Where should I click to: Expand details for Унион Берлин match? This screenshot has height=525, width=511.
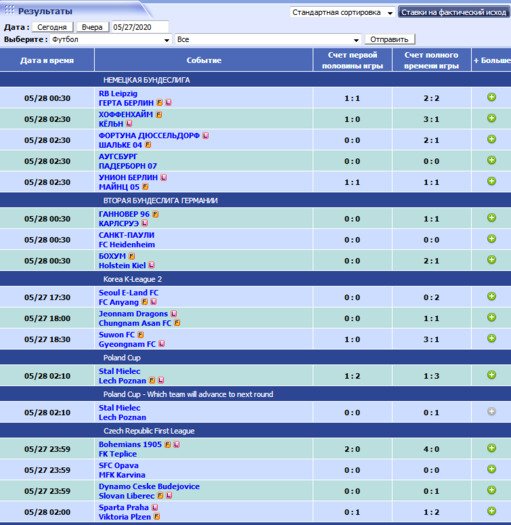coord(491,181)
